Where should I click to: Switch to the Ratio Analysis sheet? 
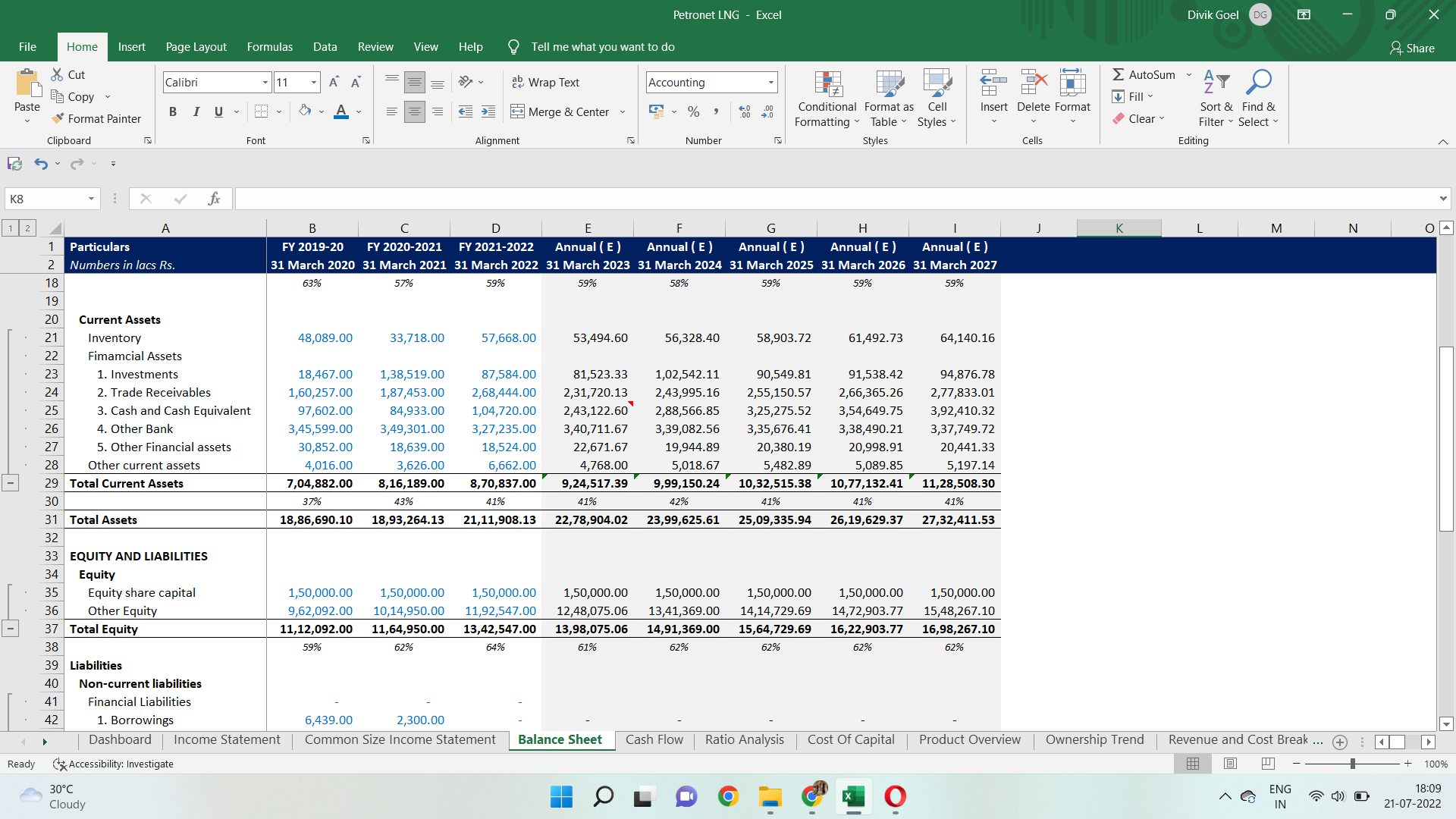pyautogui.click(x=744, y=739)
